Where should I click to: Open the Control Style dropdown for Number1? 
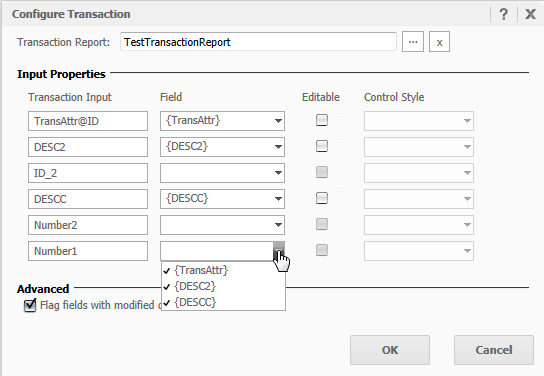tap(419, 251)
